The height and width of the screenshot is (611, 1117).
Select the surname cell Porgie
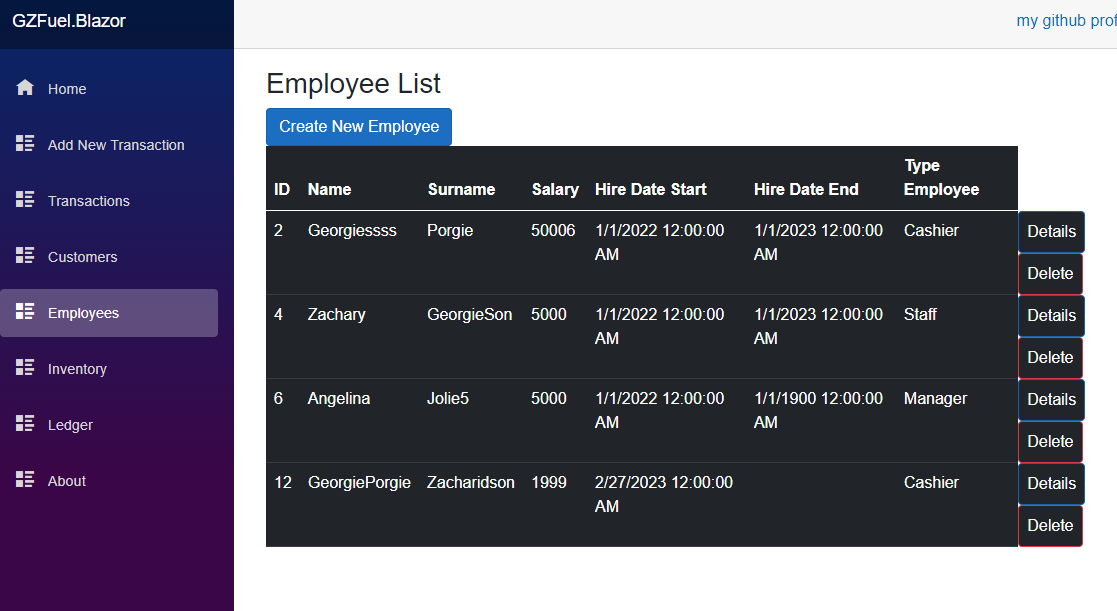point(450,231)
